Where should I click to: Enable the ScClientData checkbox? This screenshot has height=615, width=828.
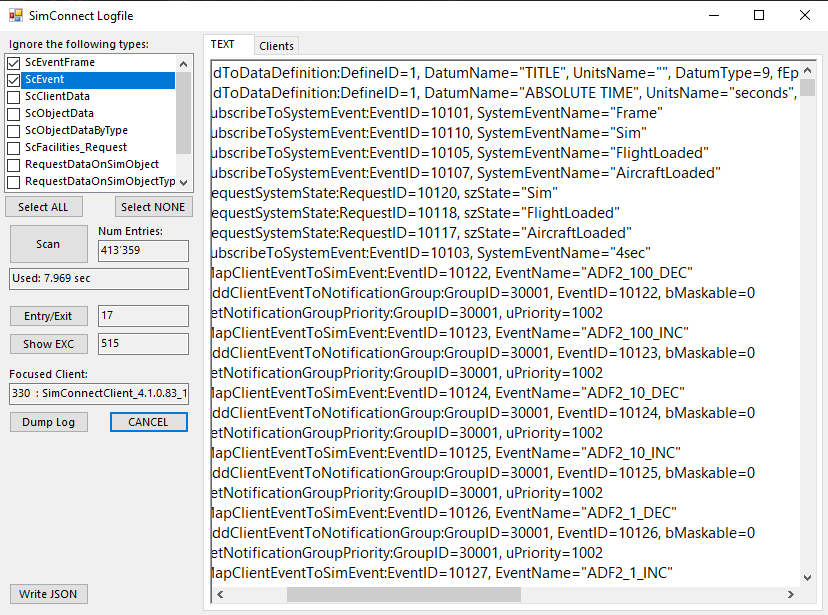point(14,97)
